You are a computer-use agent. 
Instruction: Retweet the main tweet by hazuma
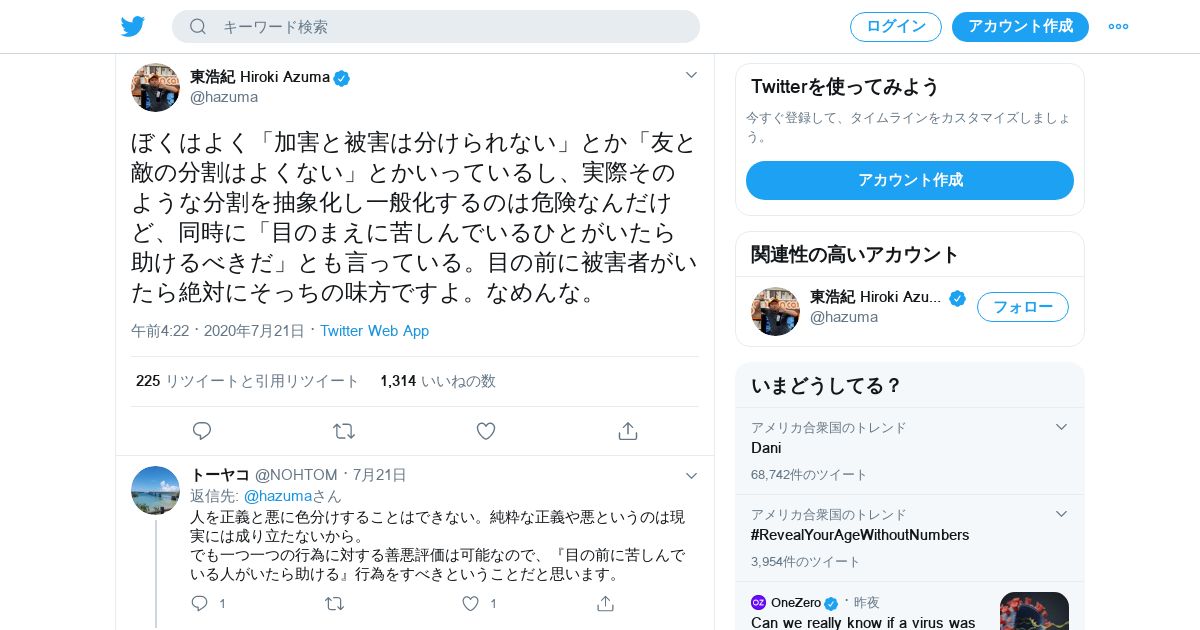tap(344, 431)
